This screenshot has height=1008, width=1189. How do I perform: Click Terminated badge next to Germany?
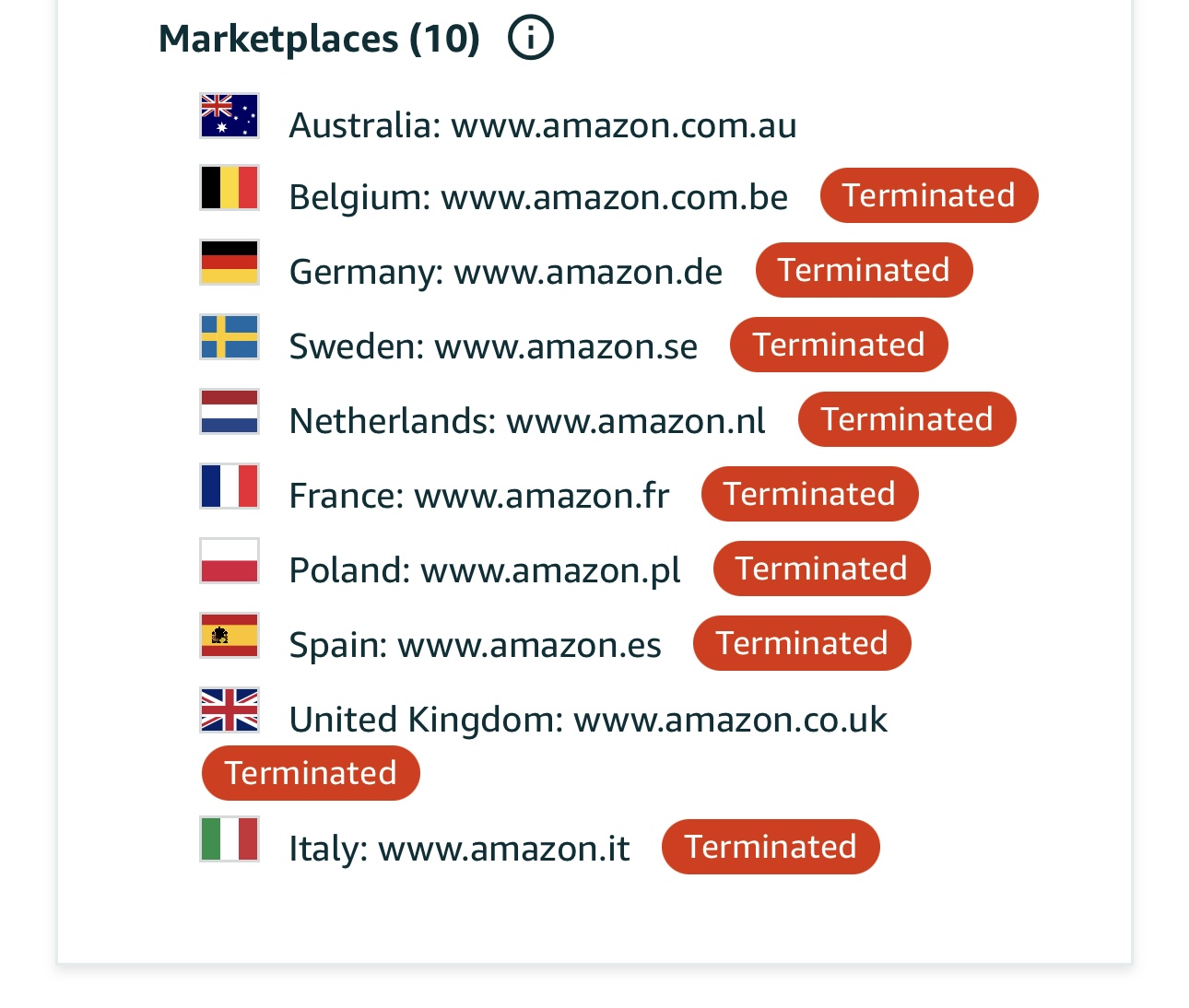click(864, 270)
